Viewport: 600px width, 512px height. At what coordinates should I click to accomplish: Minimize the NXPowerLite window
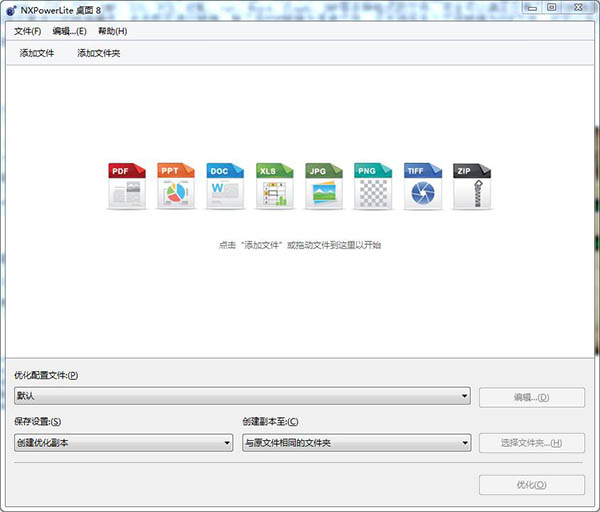pos(533,8)
